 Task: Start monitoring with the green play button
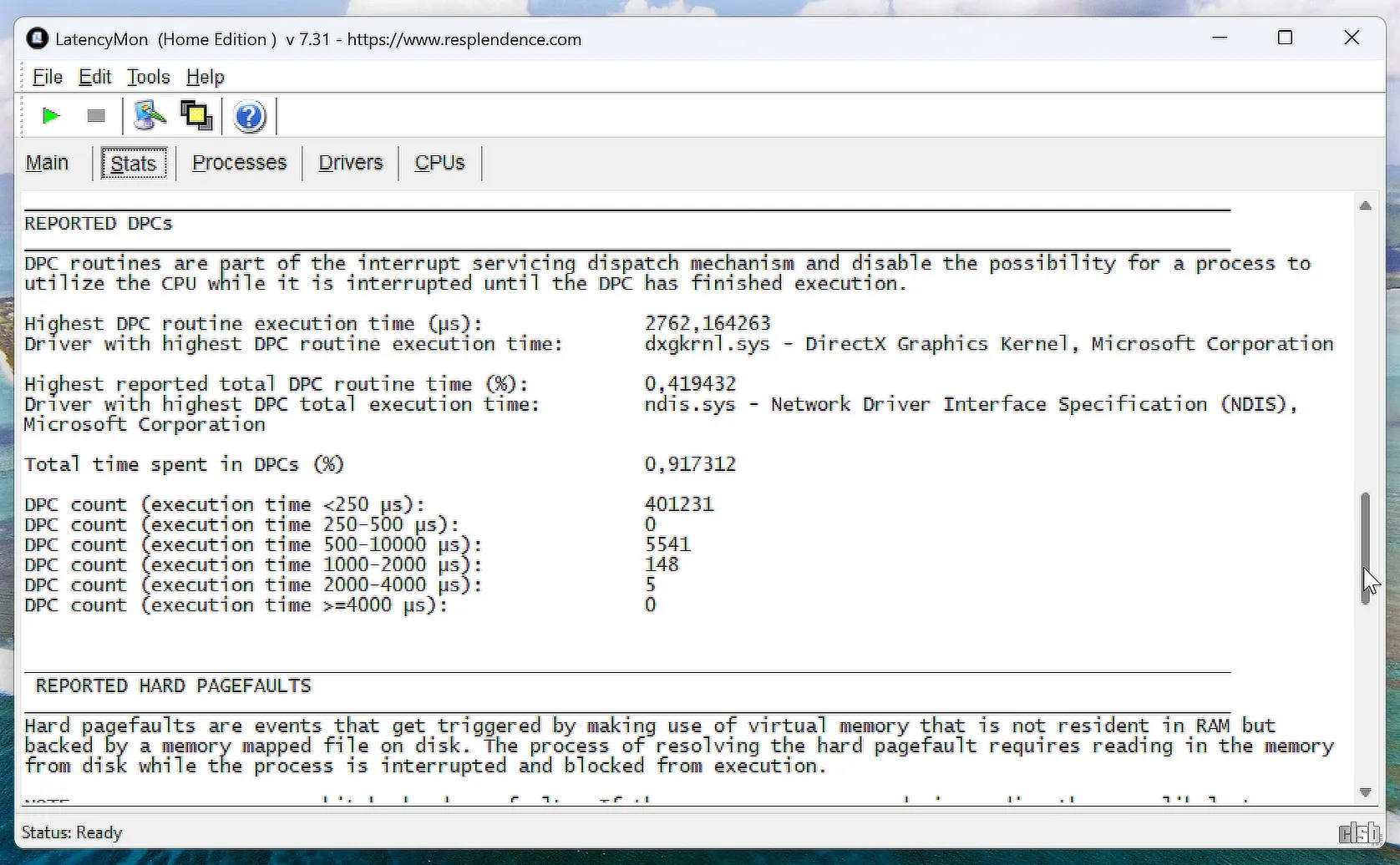tap(51, 116)
